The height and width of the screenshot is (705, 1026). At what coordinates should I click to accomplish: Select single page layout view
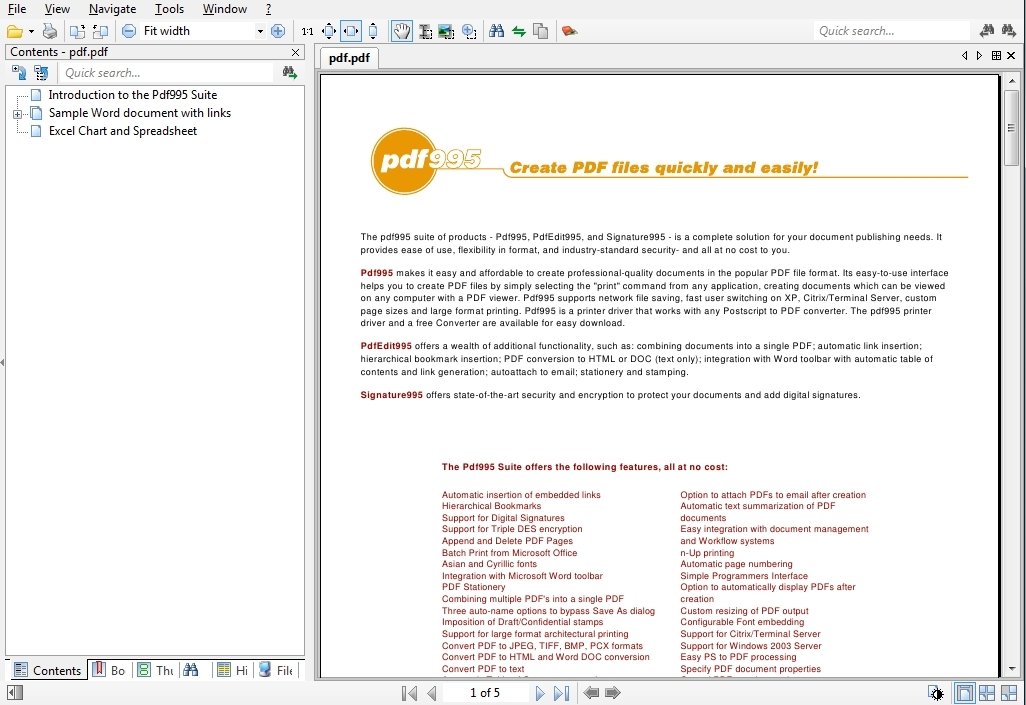[x=964, y=693]
